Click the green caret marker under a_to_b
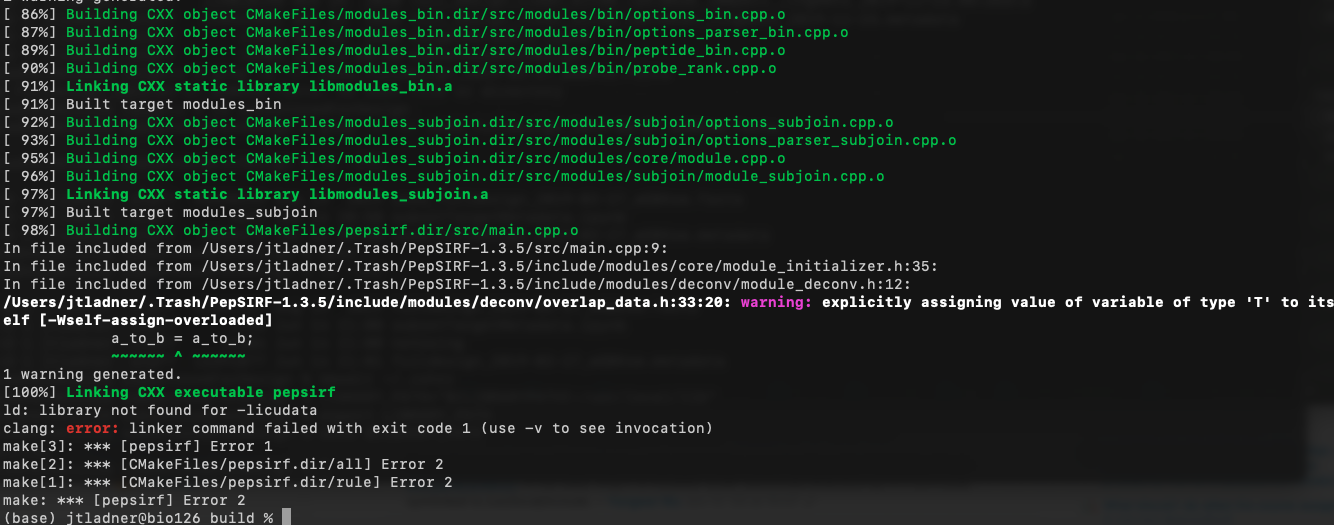Screen dimensions: 1334x525 [x=178, y=356]
